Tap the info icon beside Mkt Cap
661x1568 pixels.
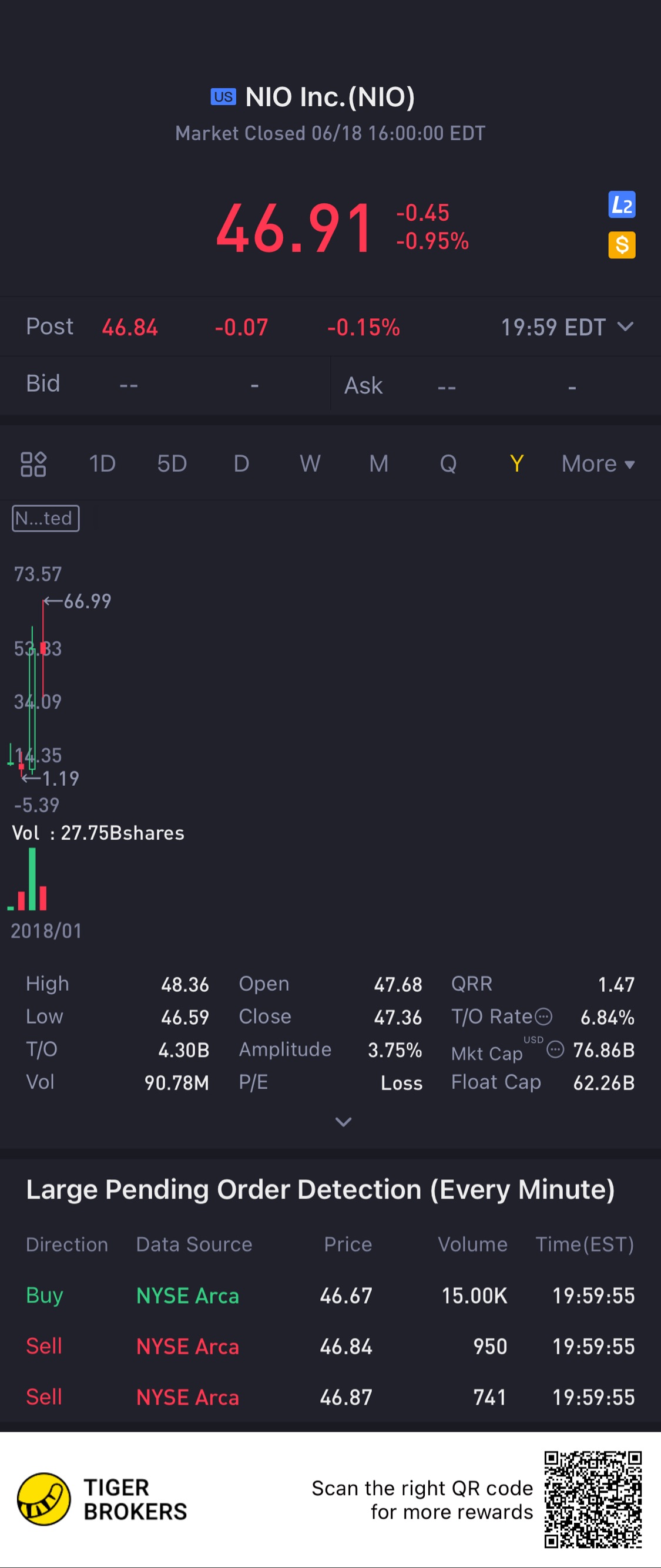tap(555, 1049)
